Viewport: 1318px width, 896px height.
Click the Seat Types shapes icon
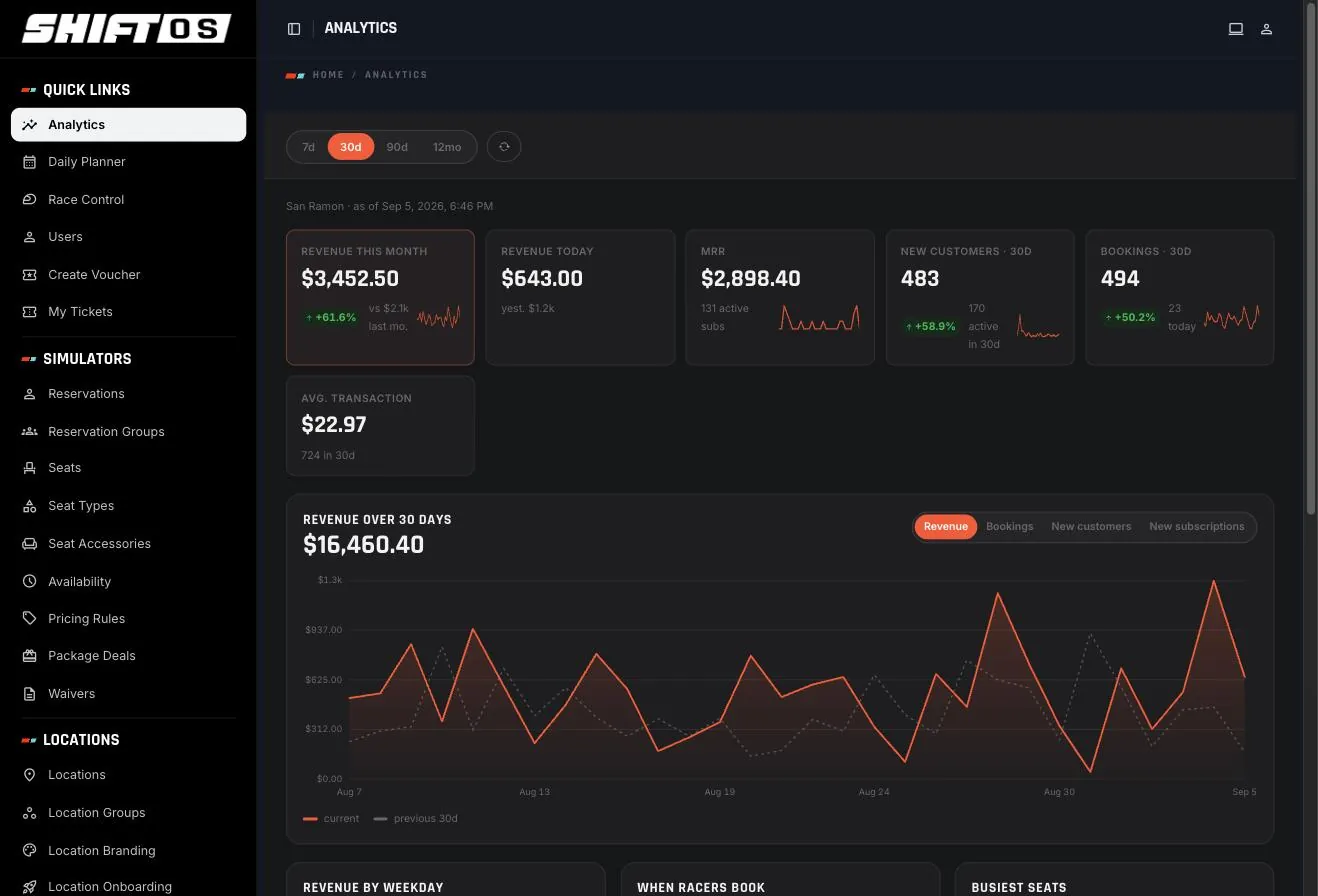(x=29, y=506)
